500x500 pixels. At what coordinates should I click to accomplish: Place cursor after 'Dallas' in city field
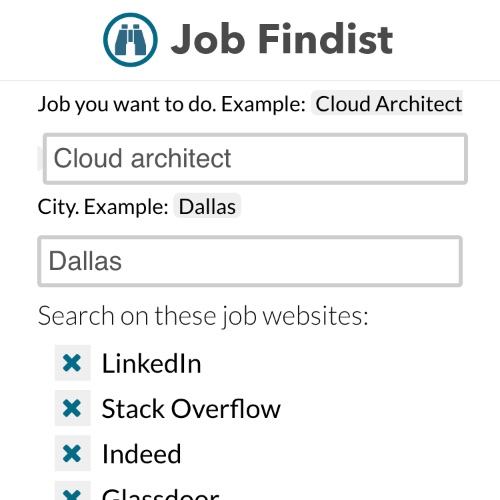[x=123, y=261]
